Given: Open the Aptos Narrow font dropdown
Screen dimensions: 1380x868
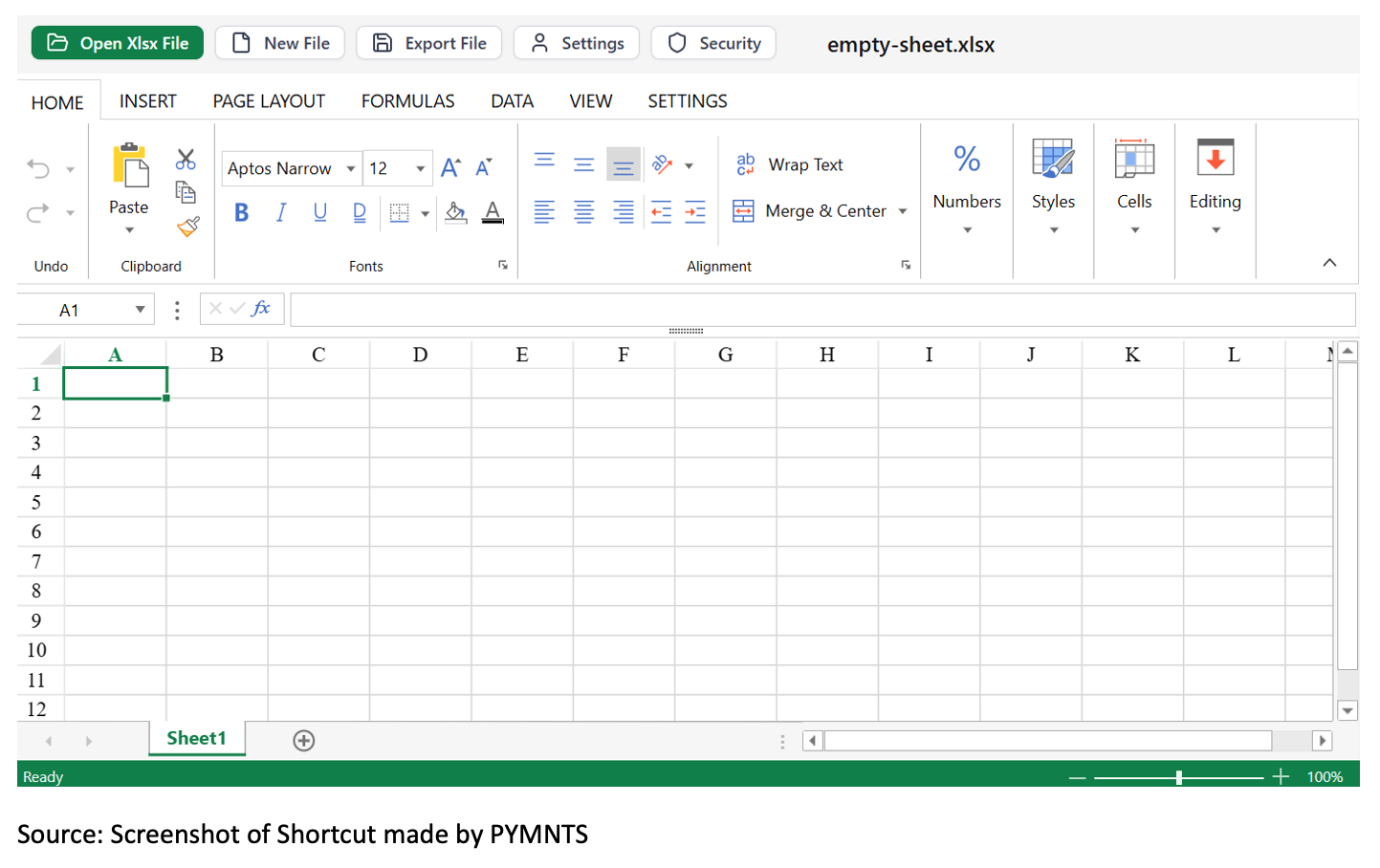Looking at the screenshot, I should pos(351,169).
